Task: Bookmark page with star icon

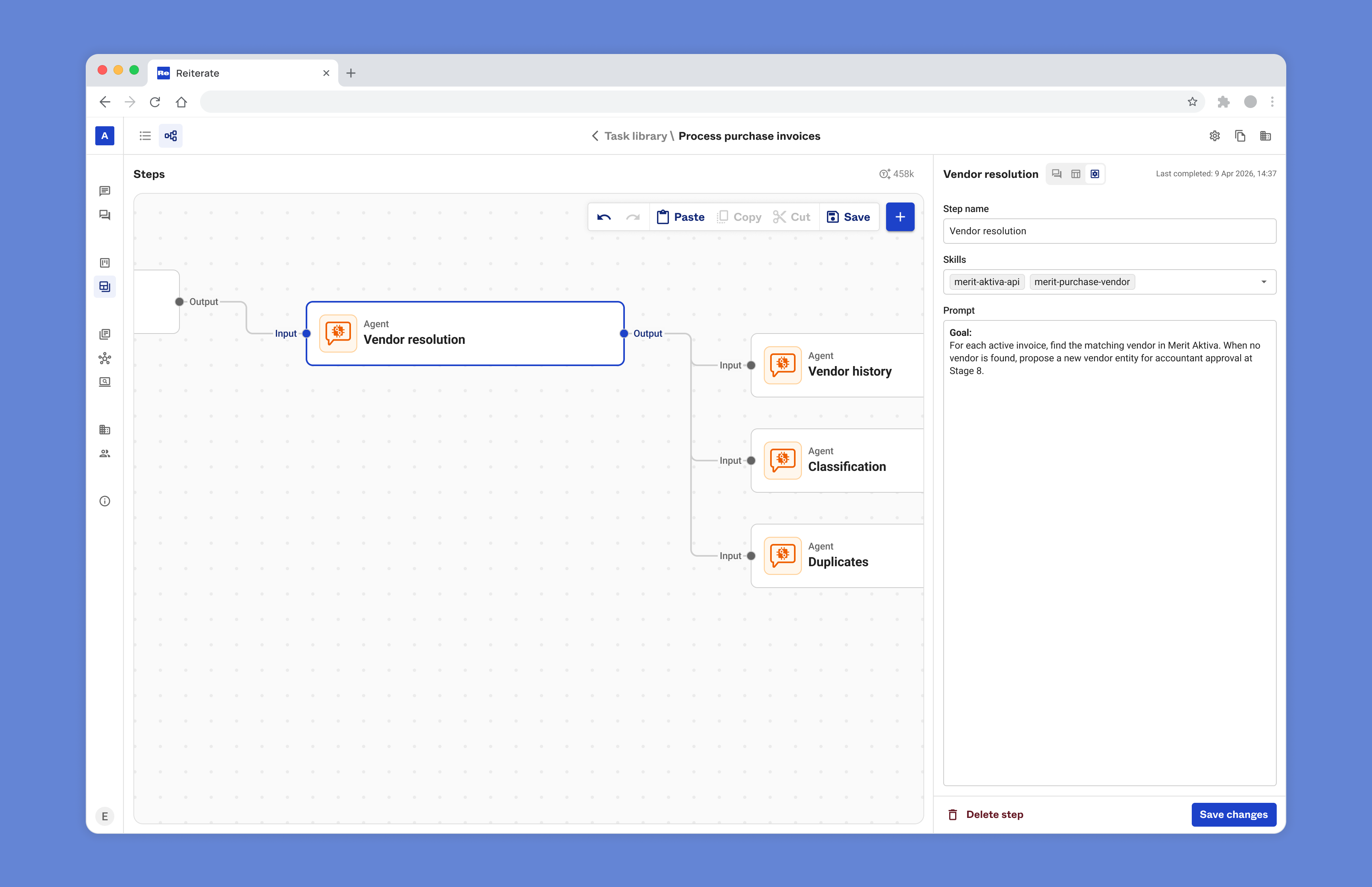Action: click(1193, 102)
